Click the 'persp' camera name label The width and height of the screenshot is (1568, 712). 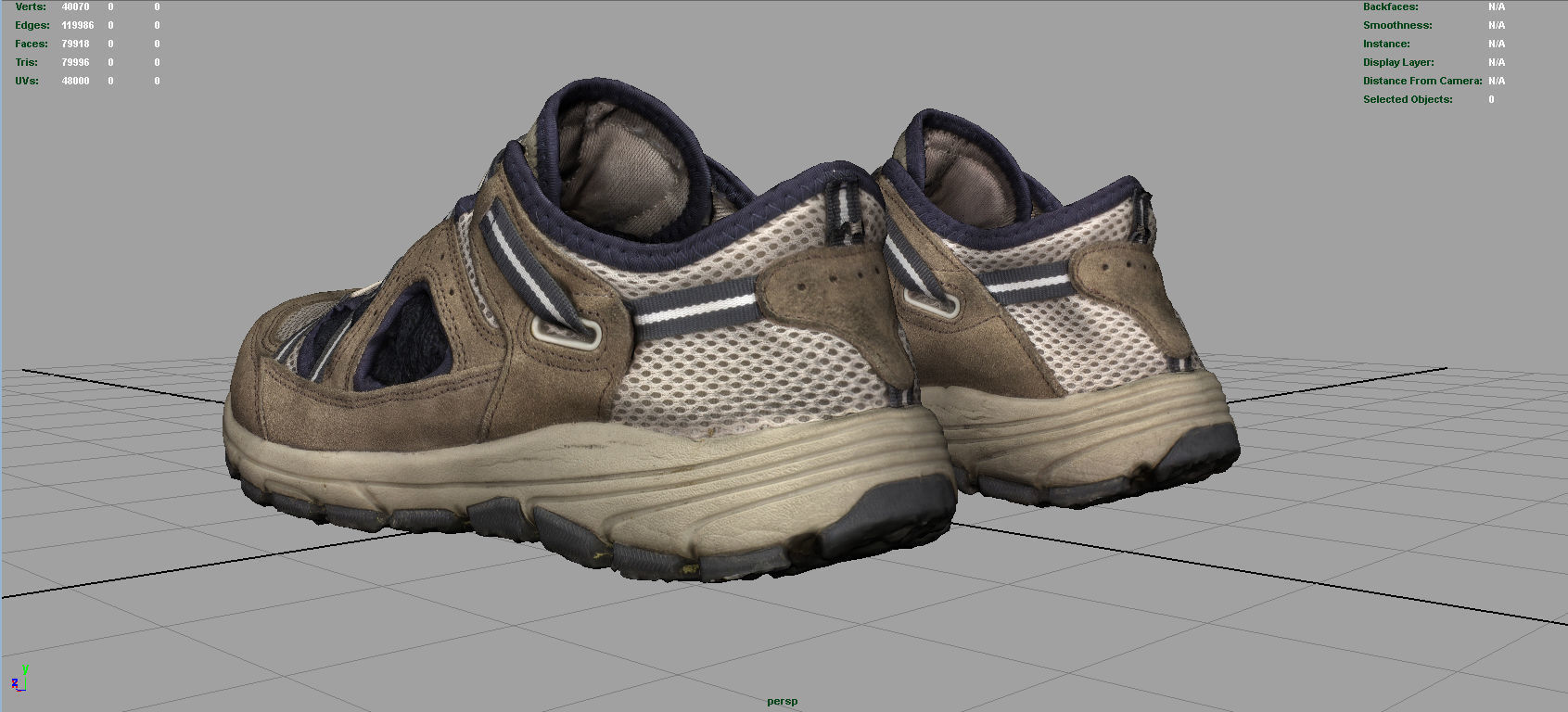coord(782,701)
